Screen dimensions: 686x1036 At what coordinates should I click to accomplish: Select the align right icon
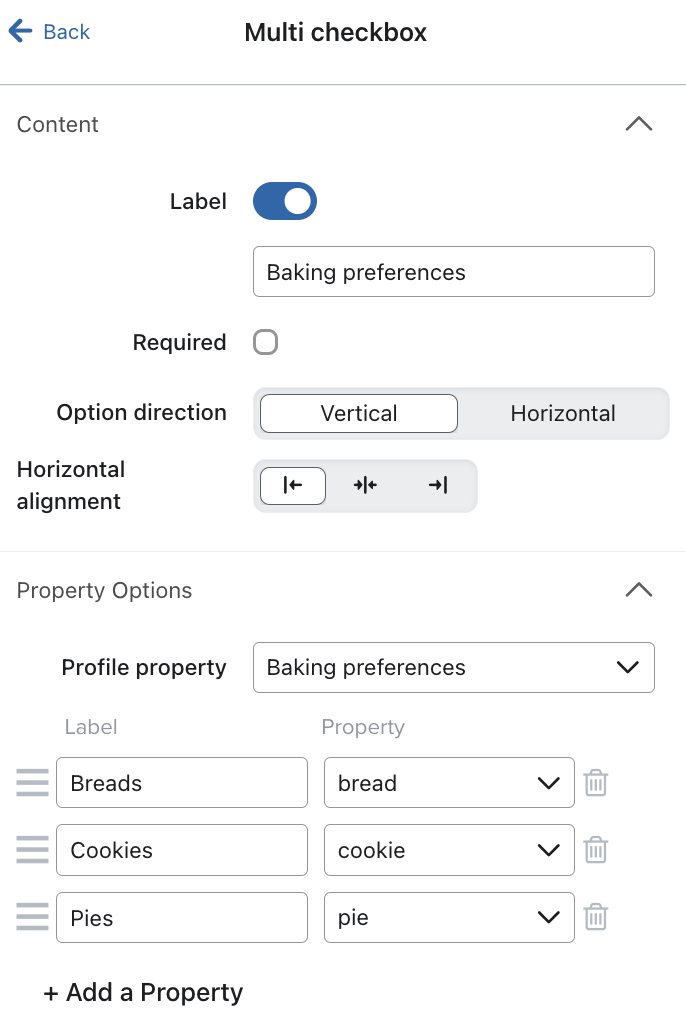coord(437,486)
